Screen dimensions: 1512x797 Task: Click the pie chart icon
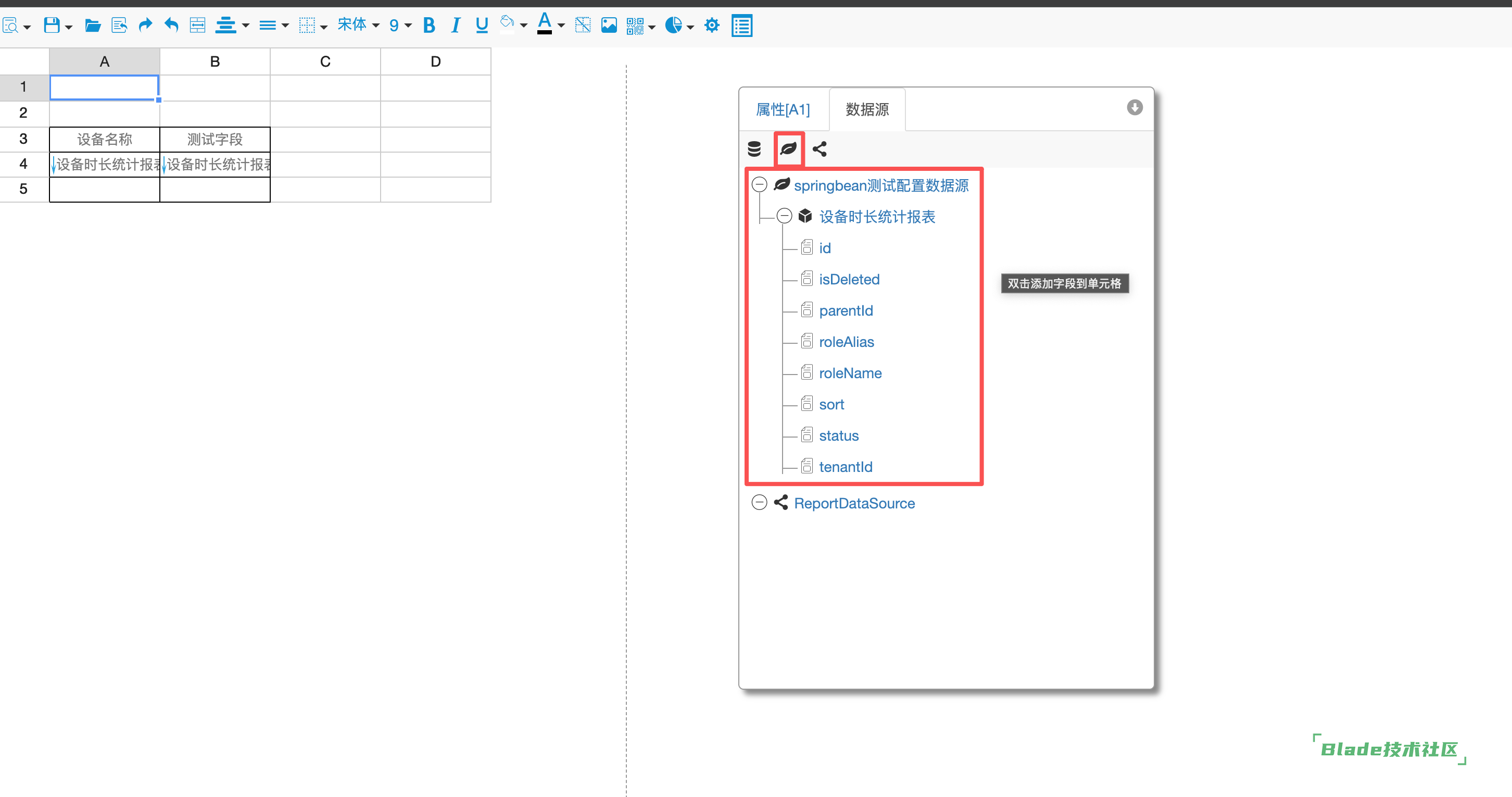point(674,25)
